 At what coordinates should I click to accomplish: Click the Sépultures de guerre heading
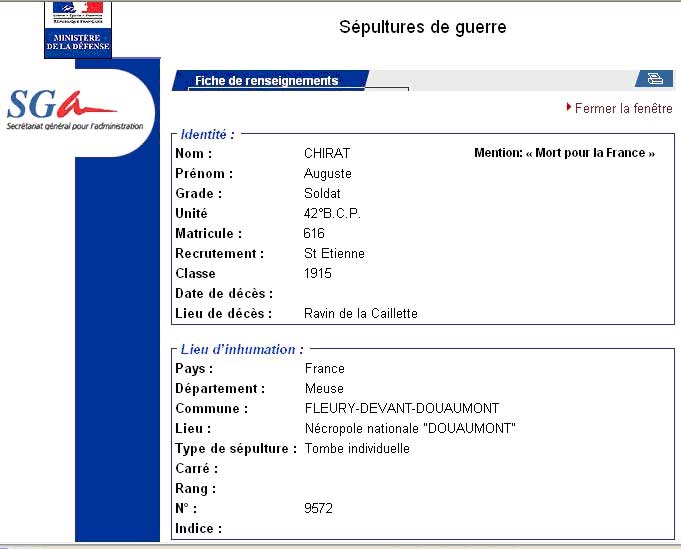[x=423, y=27]
